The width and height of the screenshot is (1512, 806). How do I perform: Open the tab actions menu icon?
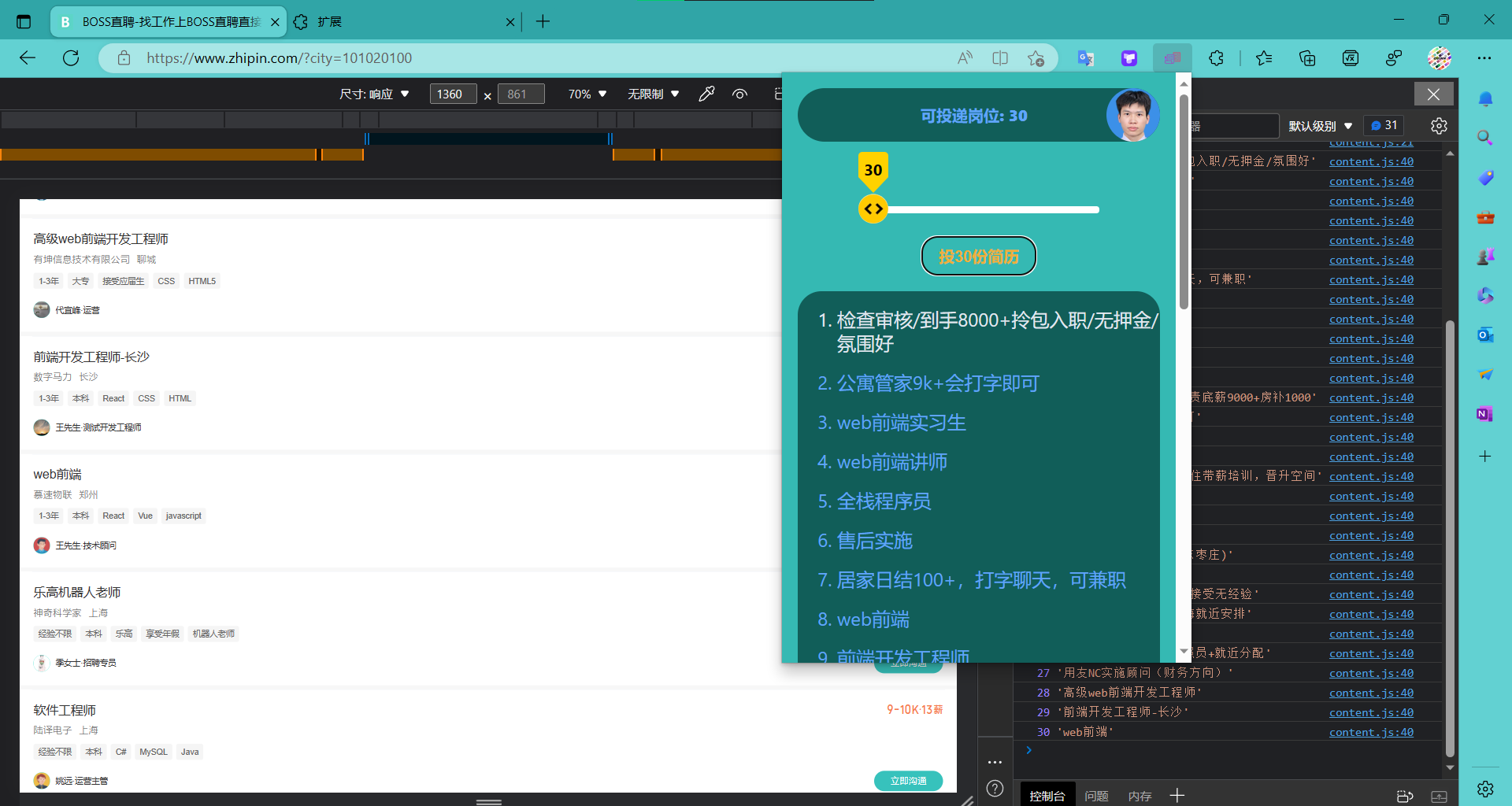[24, 21]
